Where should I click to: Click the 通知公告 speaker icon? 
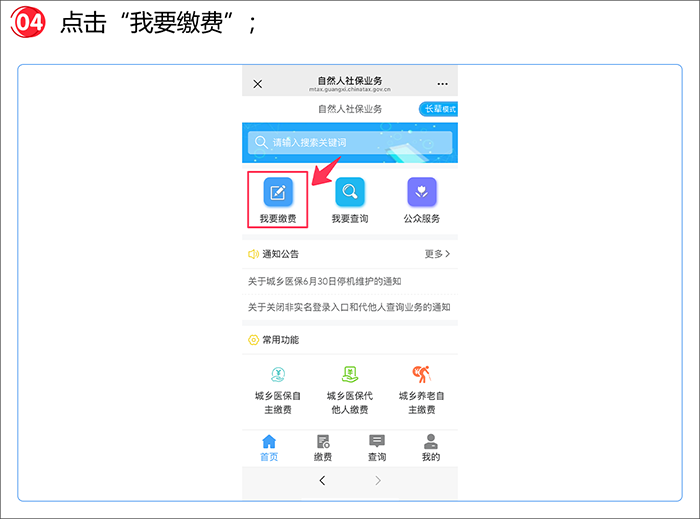[x=253, y=254]
